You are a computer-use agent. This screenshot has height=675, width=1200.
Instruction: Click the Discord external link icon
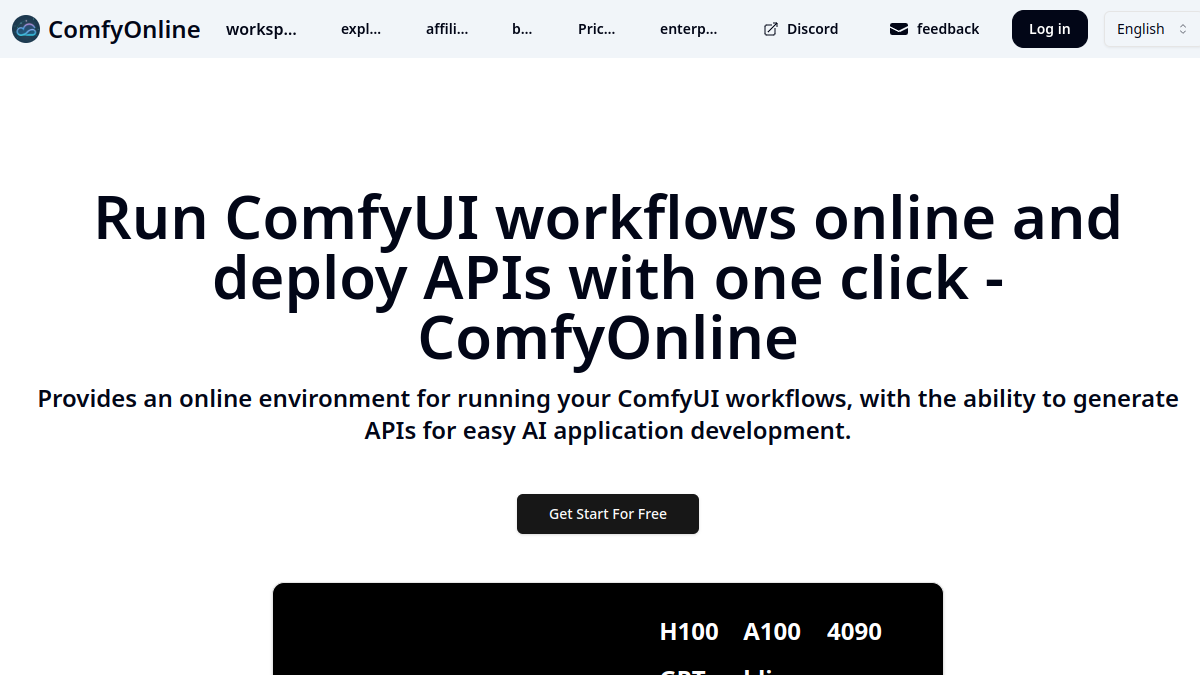[x=770, y=29]
